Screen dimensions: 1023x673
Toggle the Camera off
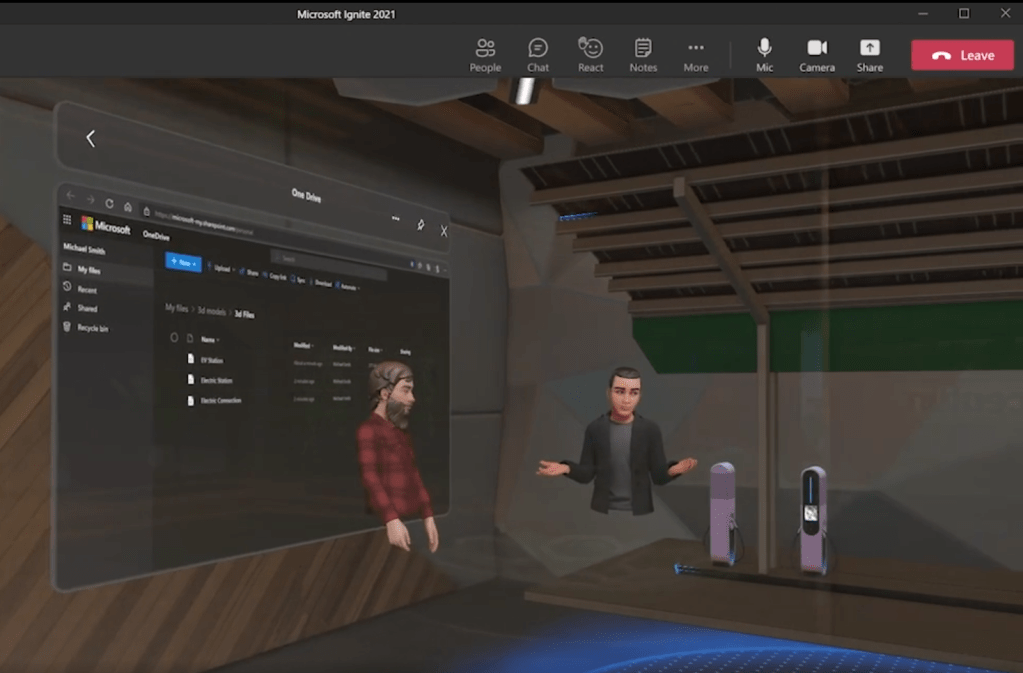[x=817, y=55]
